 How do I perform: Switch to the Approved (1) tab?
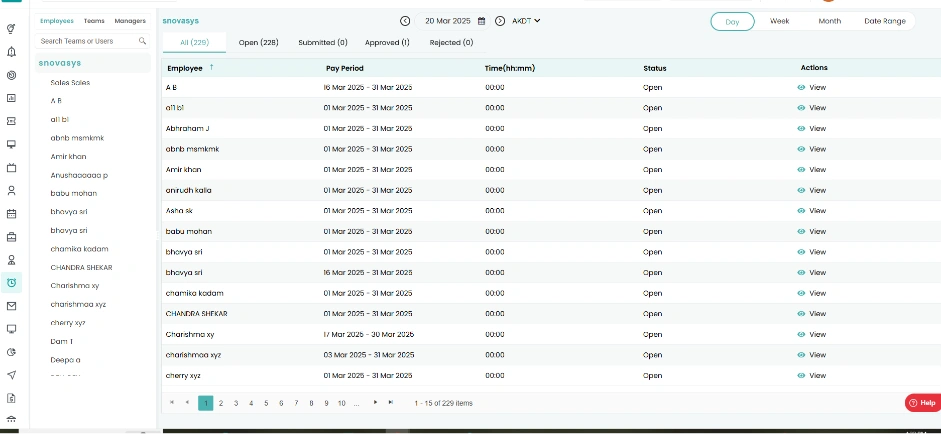pyautogui.click(x=387, y=43)
